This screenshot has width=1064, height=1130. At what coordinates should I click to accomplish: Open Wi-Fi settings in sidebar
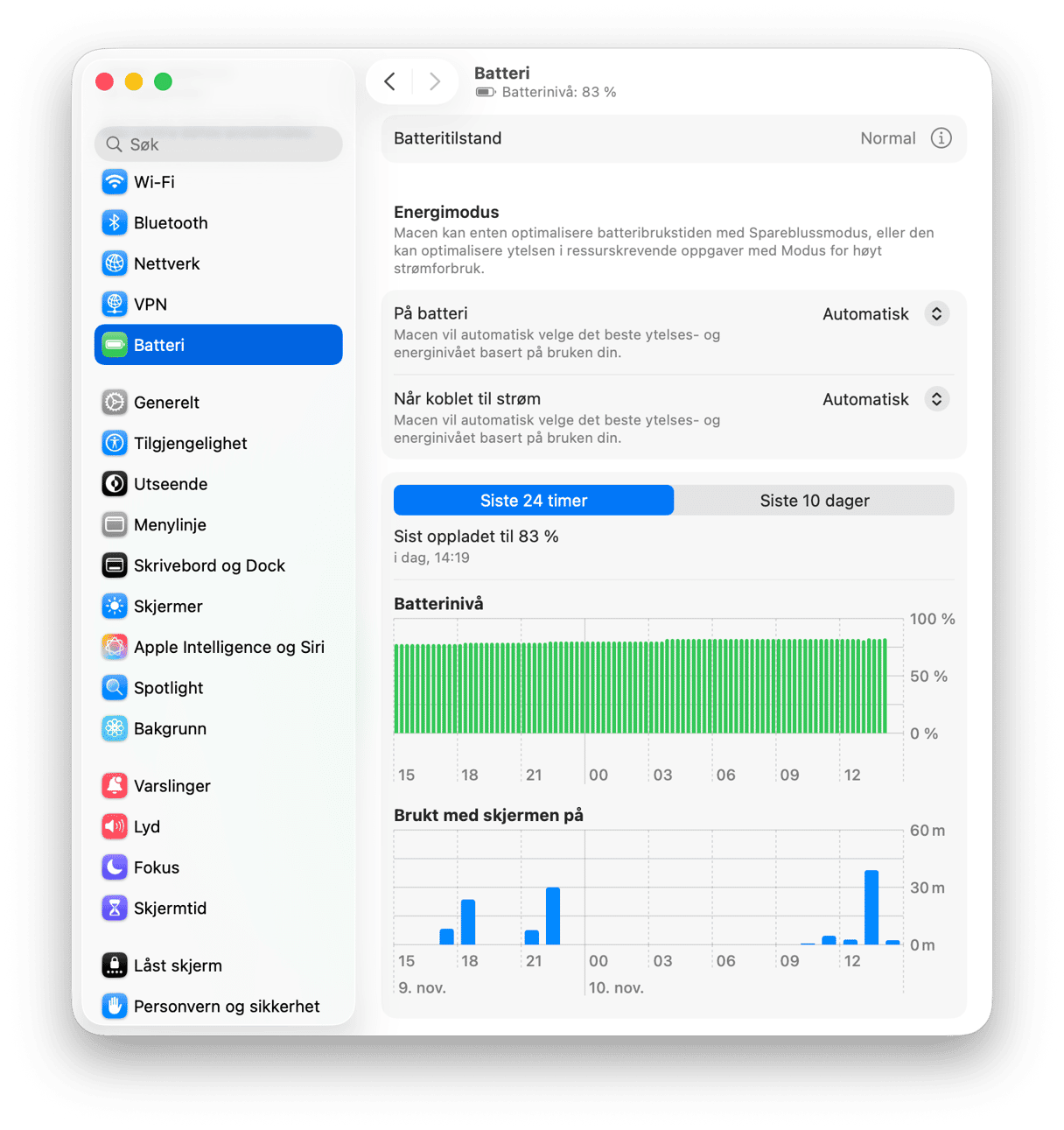(x=218, y=182)
